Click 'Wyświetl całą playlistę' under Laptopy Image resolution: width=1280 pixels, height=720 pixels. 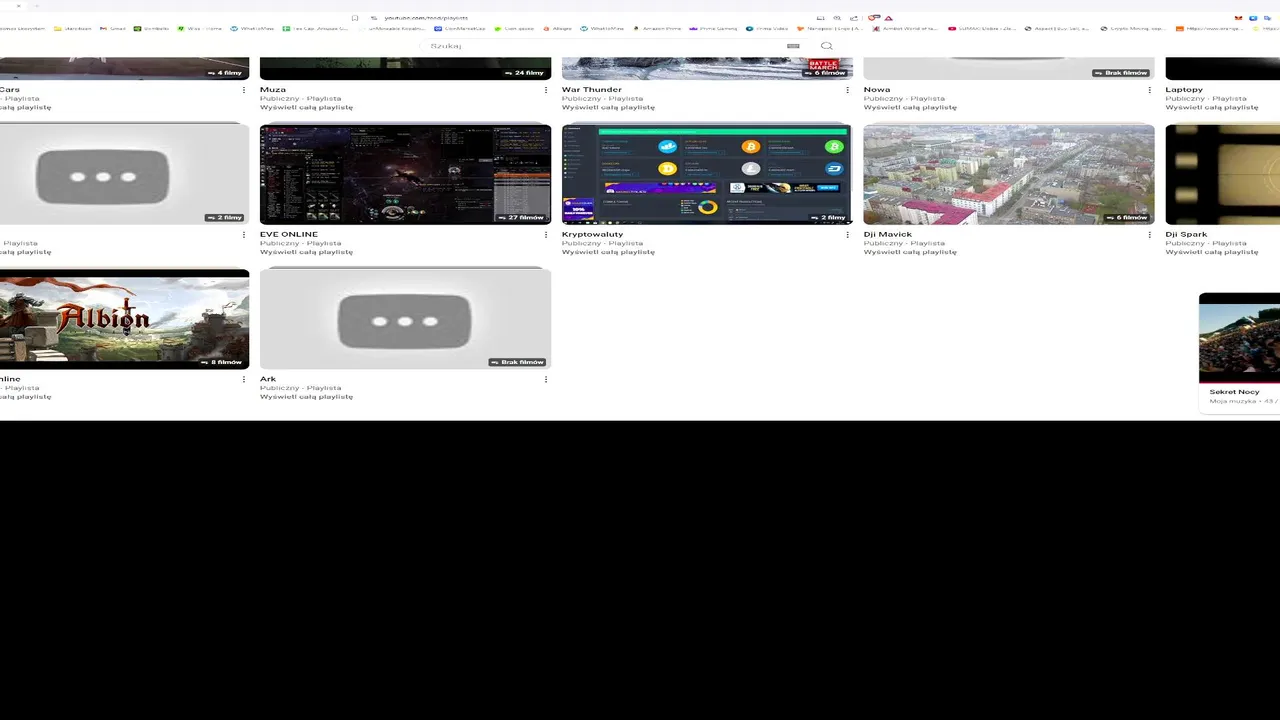[1212, 107]
